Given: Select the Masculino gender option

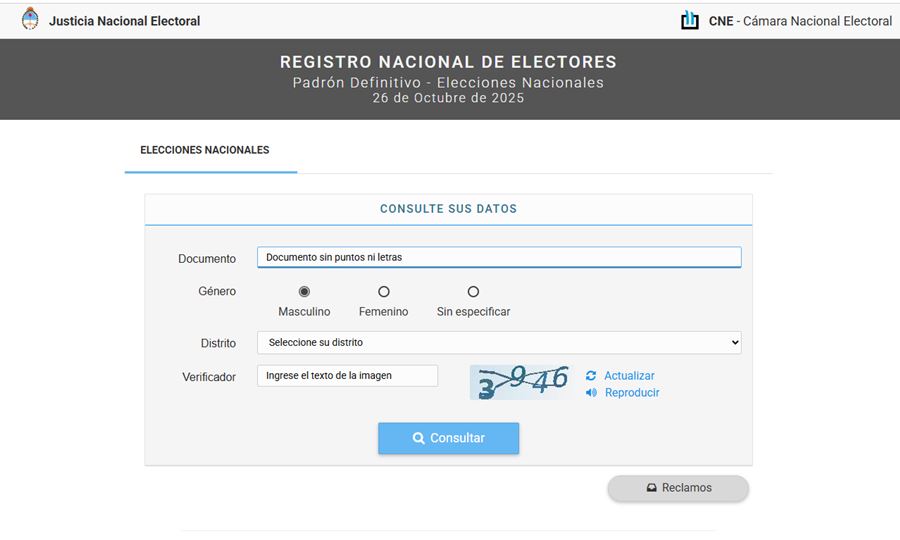Looking at the screenshot, I should click(304, 292).
